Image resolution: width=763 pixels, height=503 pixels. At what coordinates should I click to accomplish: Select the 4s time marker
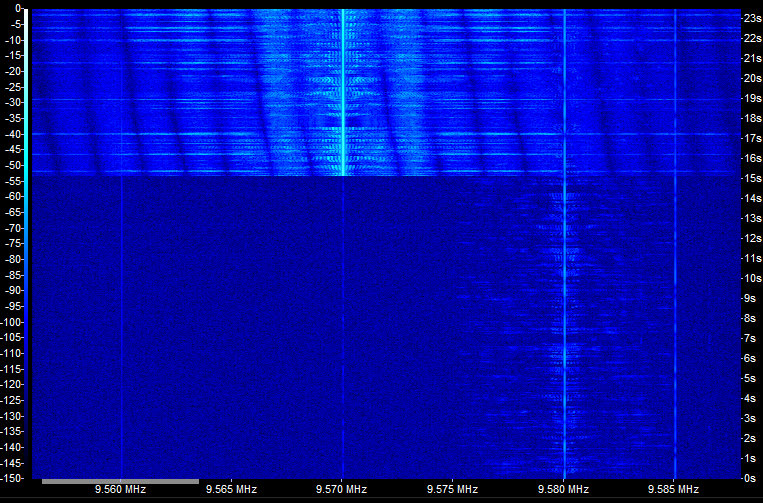(750, 398)
